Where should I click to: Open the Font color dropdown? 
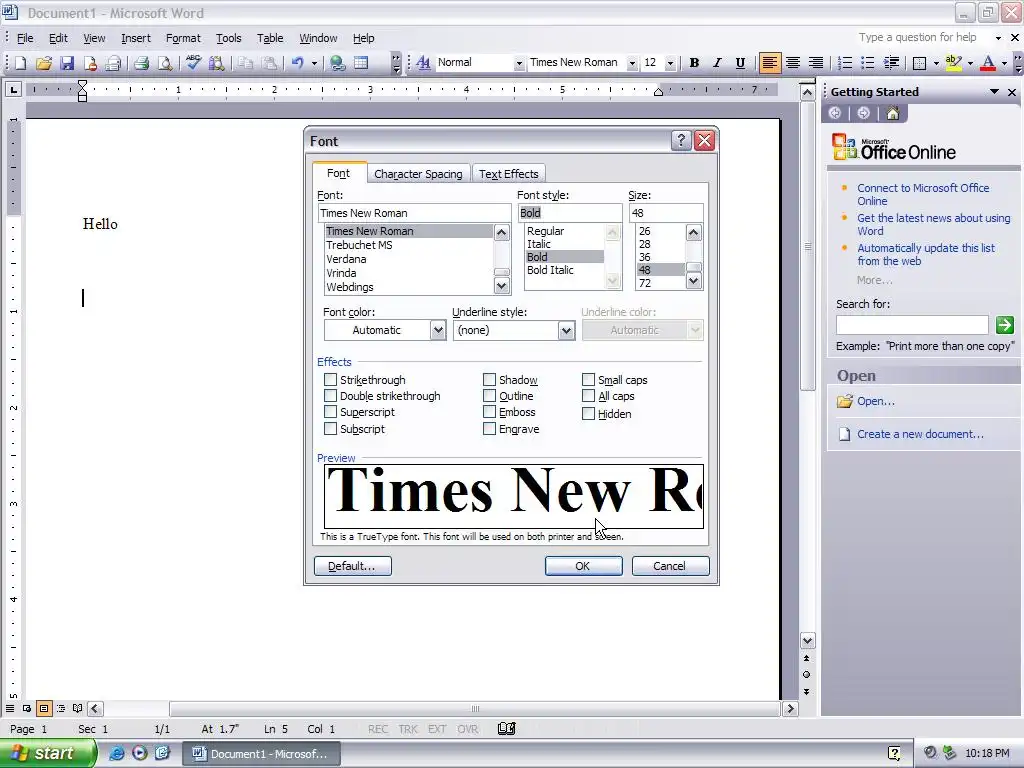pos(438,330)
